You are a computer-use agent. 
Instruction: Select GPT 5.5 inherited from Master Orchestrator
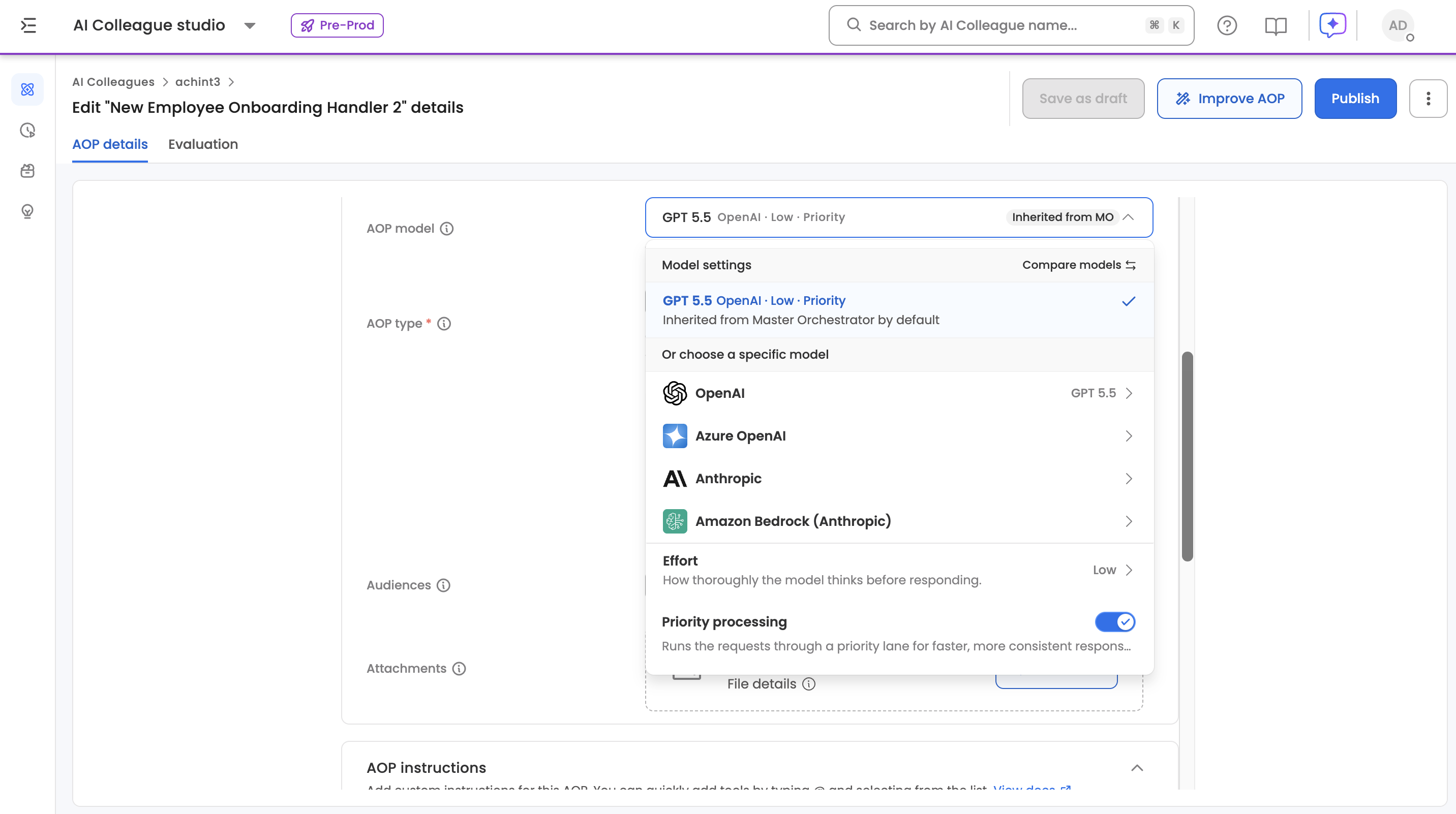pyautogui.click(x=899, y=310)
